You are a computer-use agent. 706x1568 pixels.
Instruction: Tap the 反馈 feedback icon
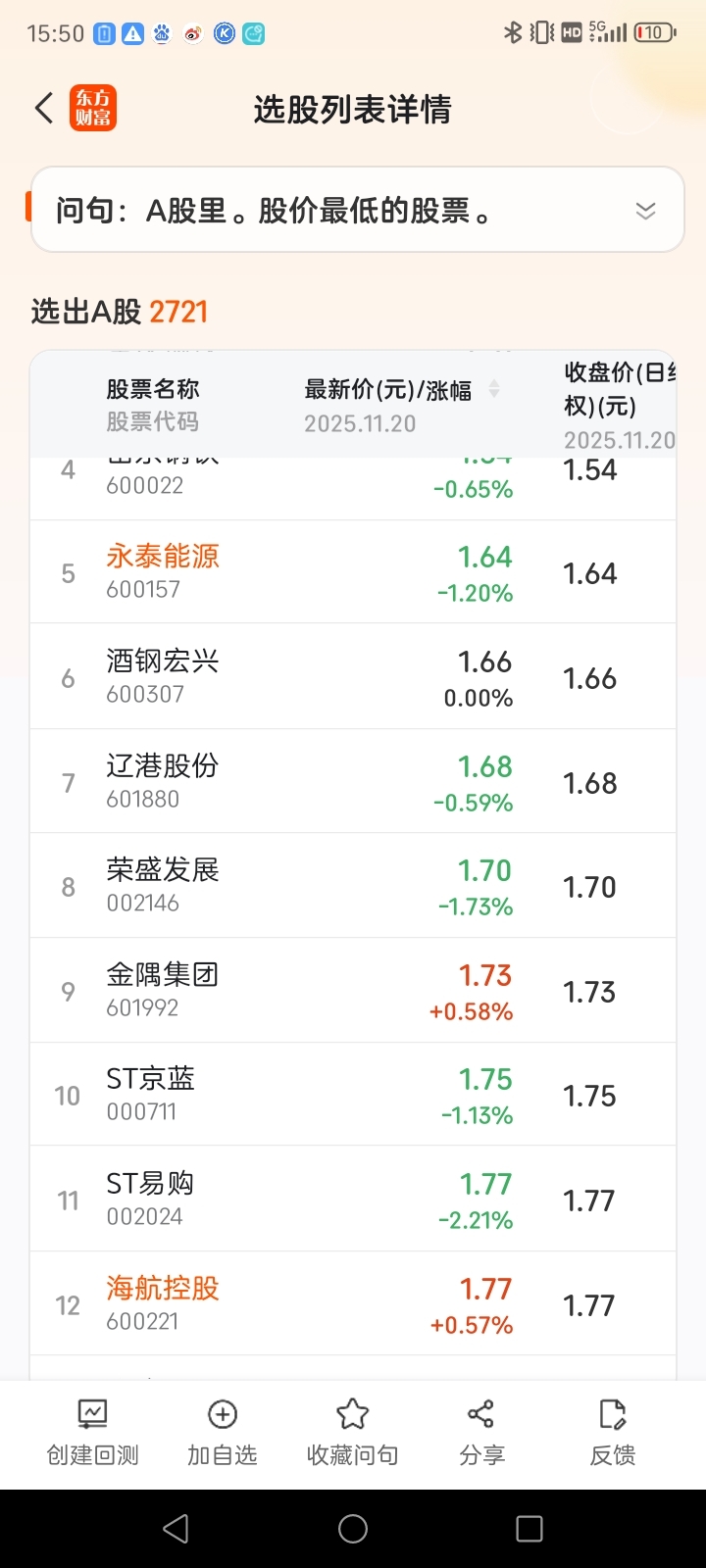612,1414
